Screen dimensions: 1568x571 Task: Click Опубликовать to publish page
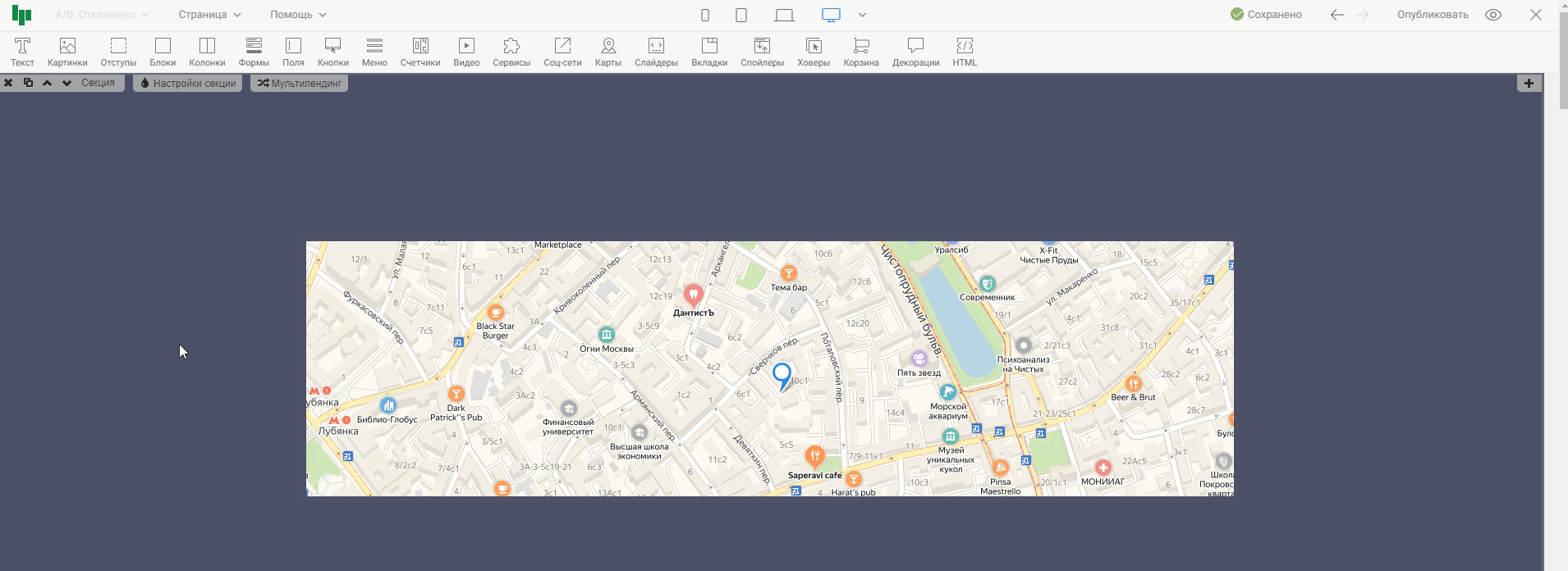coord(1433,15)
